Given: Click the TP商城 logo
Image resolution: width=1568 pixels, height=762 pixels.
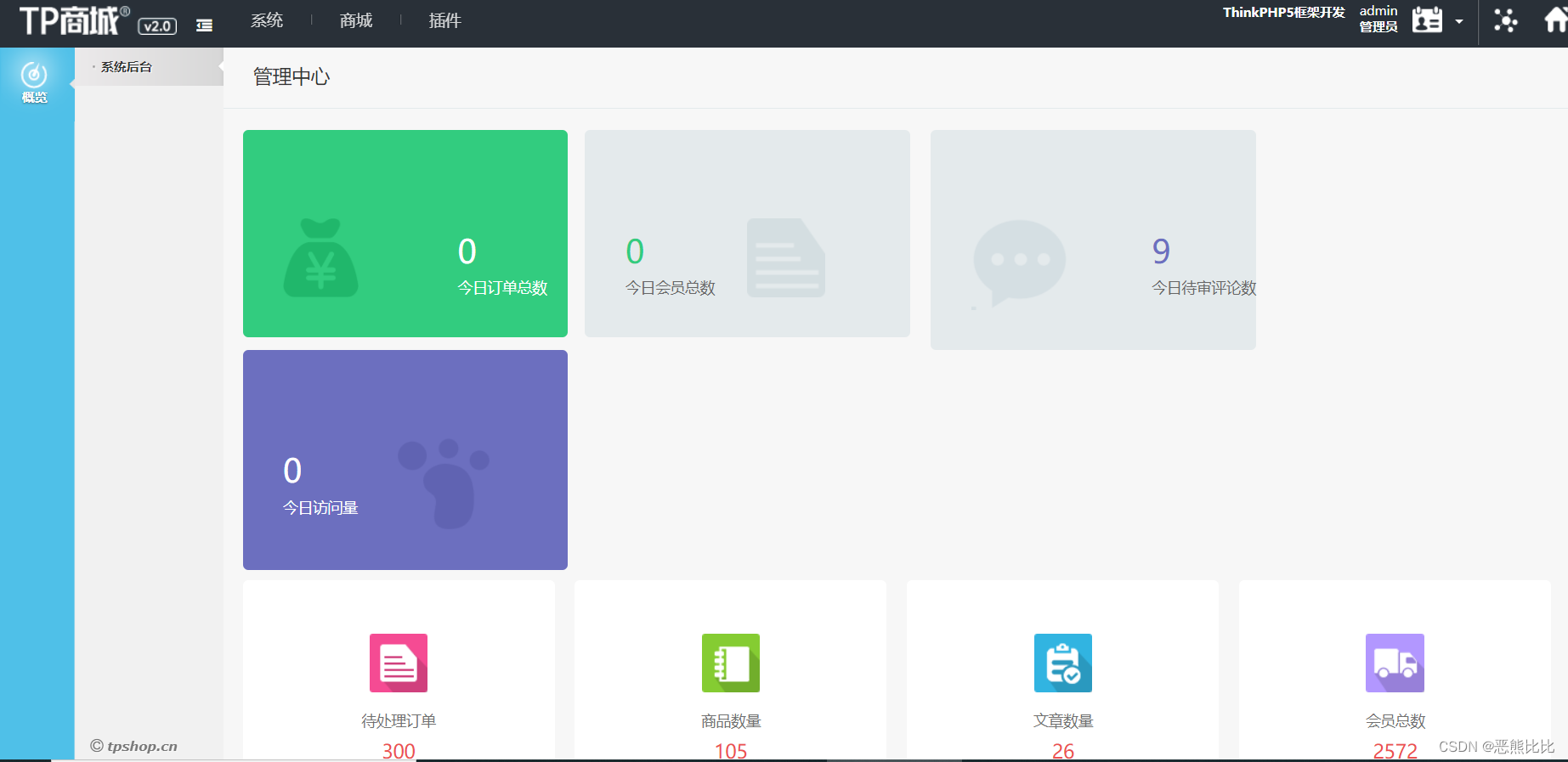Looking at the screenshot, I should pyautogui.click(x=74, y=20).
